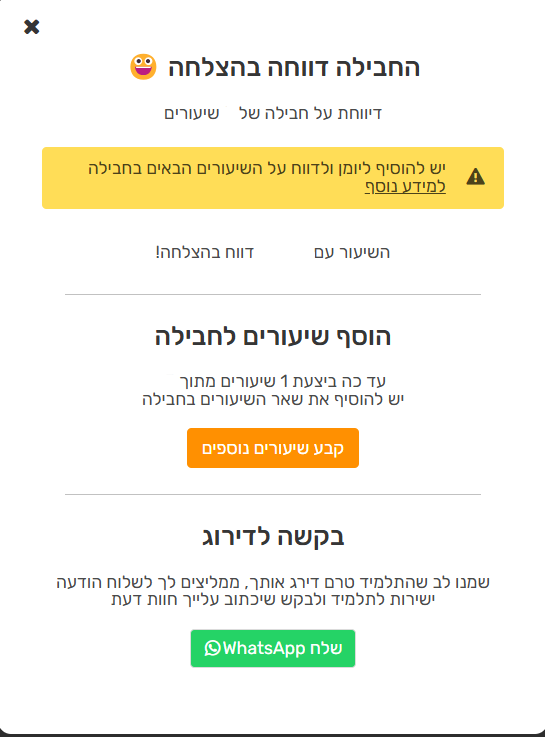Close the dialog with the X icon

click(31, 27)
